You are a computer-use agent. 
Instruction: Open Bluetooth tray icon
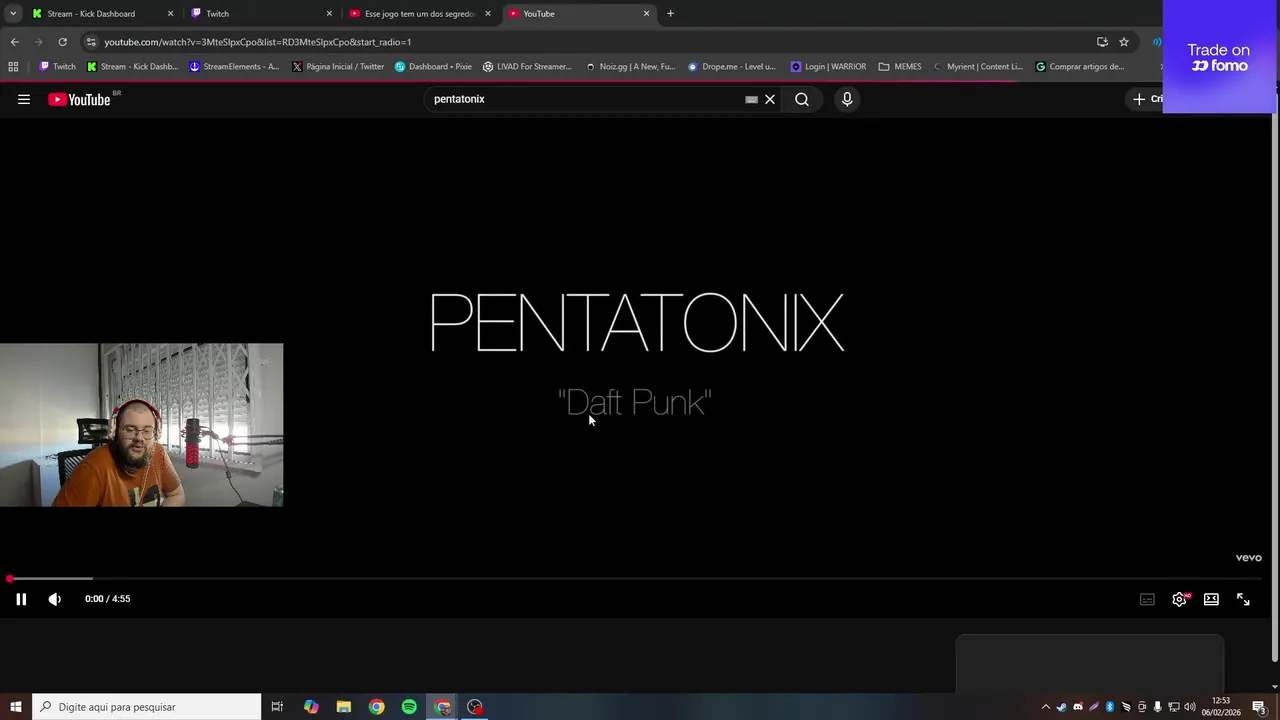click(1110, 707)
